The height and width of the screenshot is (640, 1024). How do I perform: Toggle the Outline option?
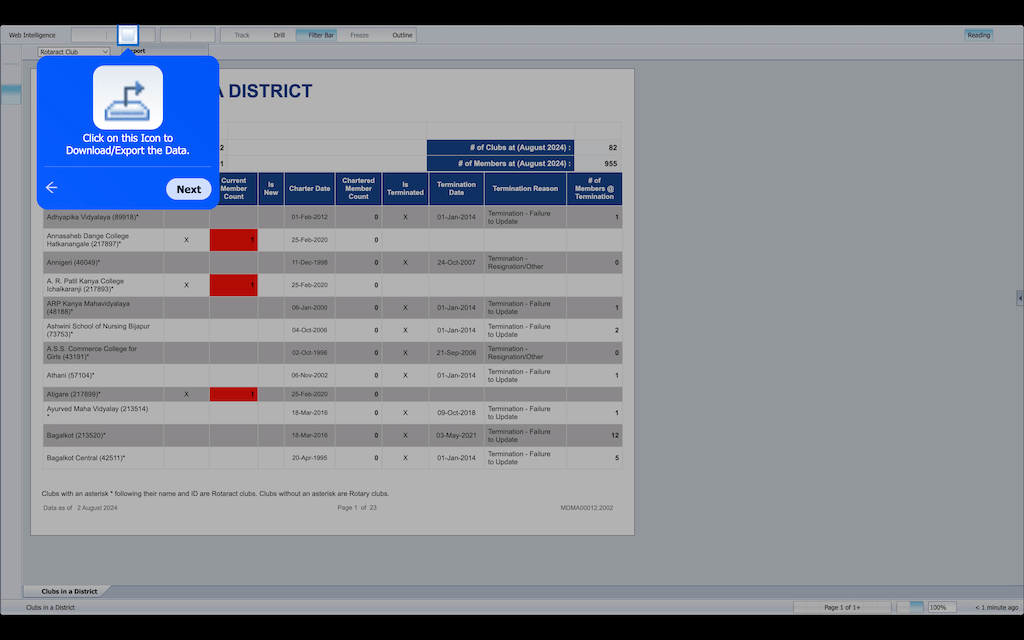[402, 35]
